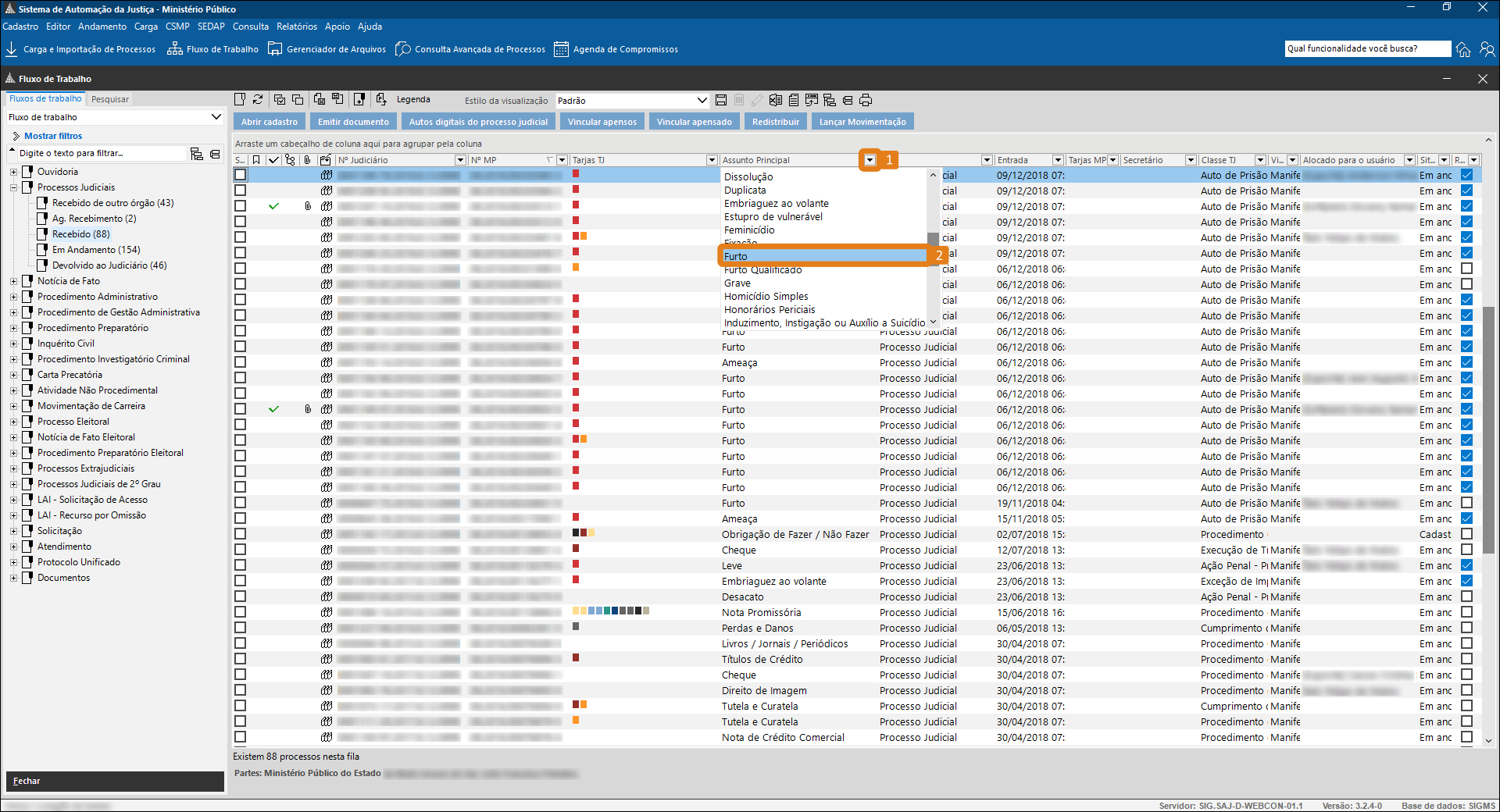This screenshot has height=812, width=1500.
Task: Click the Lançar Movimentação button
Action: (862, 122)
